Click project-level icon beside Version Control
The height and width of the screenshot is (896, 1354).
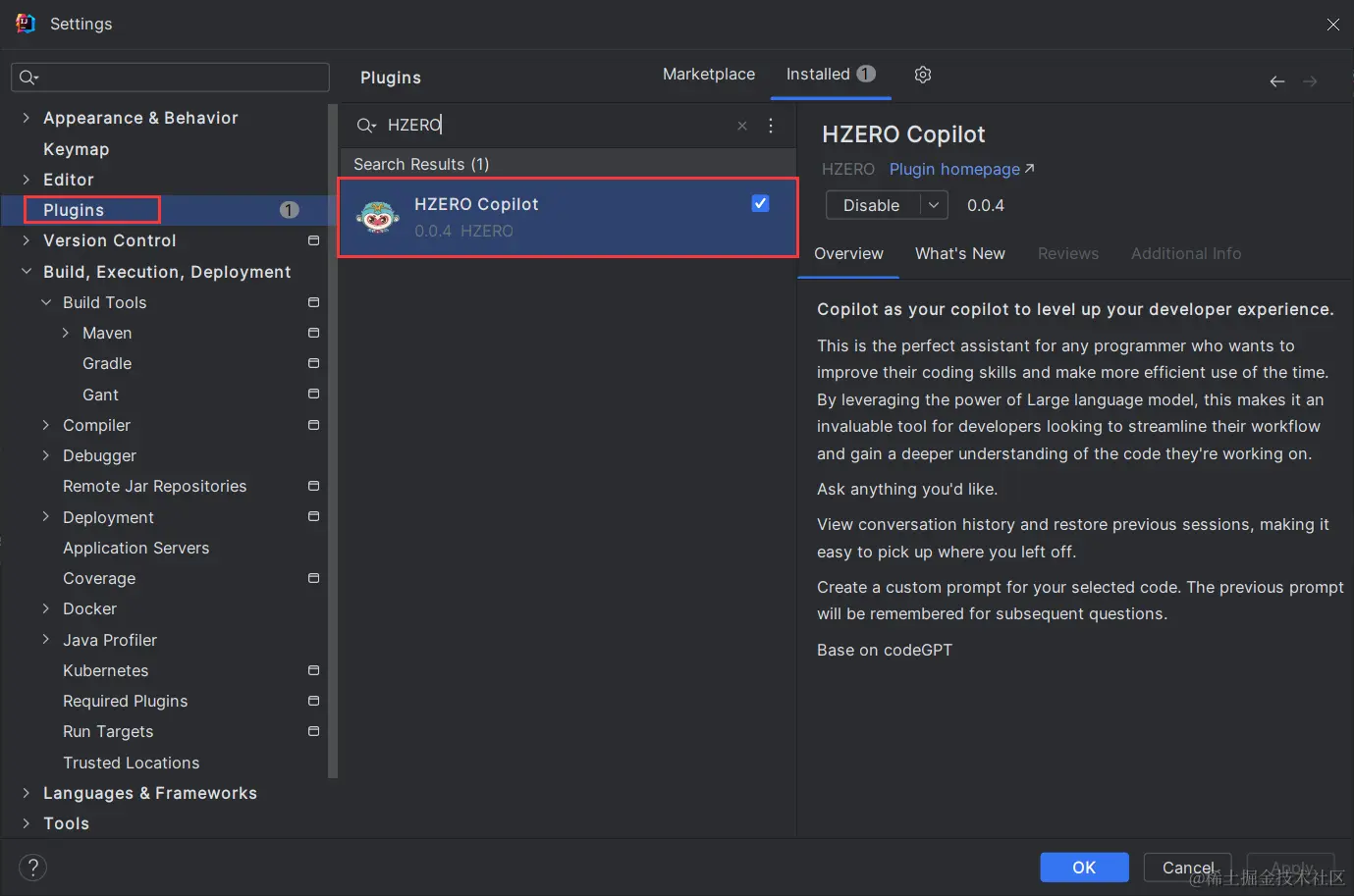[x=313, y=240]
